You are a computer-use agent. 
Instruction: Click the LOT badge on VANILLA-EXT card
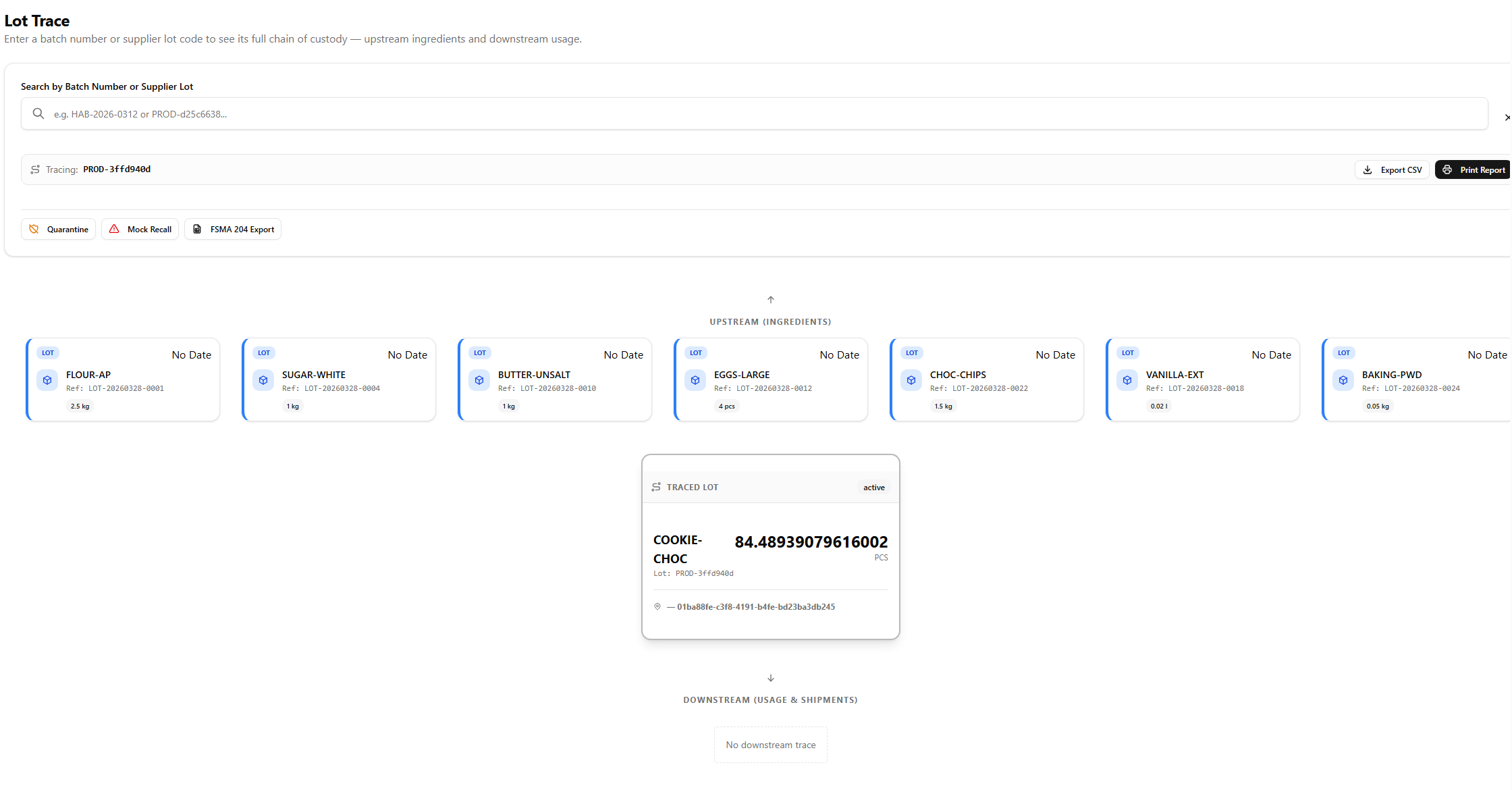[x=1128, y=352]
